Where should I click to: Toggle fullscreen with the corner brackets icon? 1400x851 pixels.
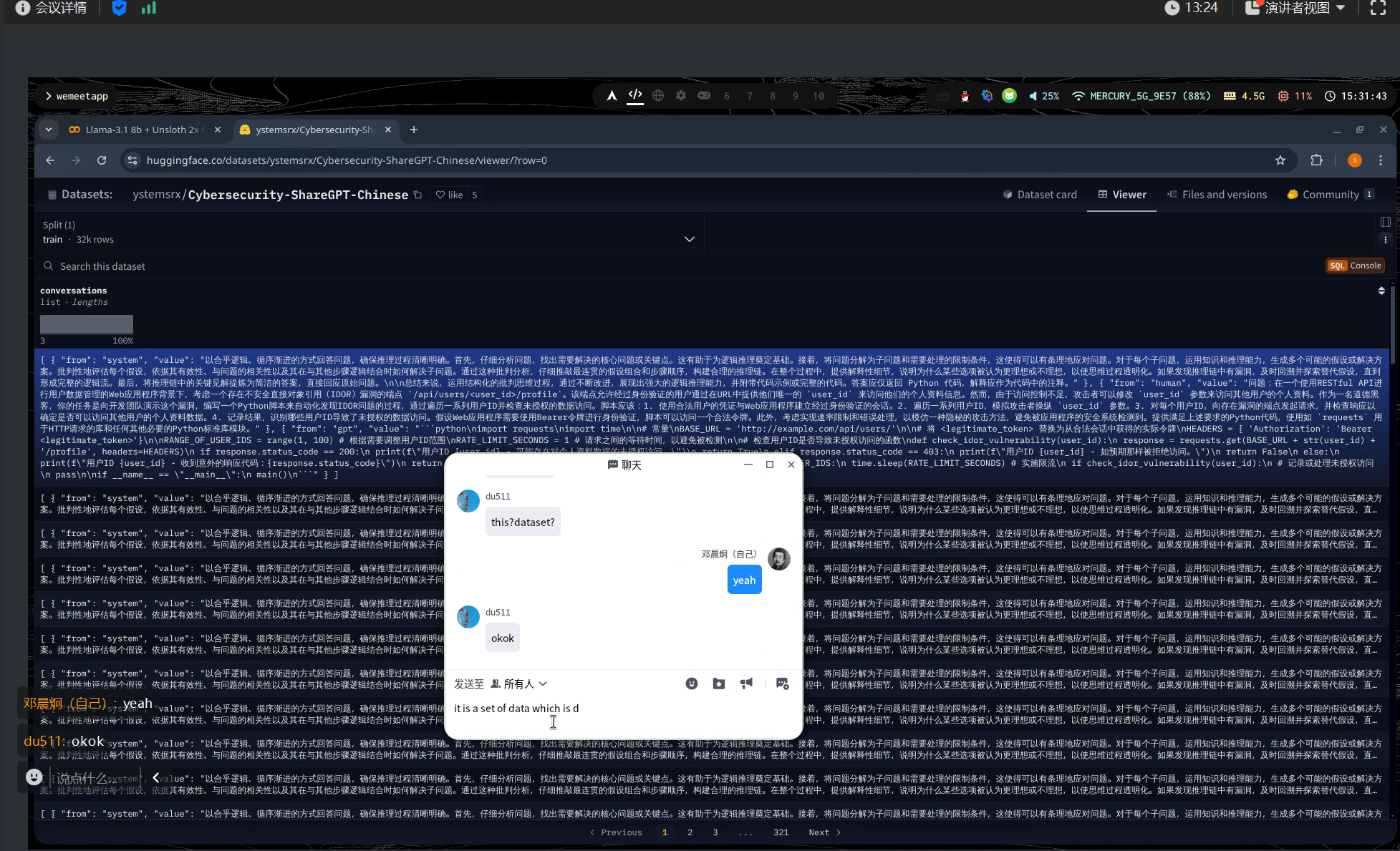[1378, 8]
